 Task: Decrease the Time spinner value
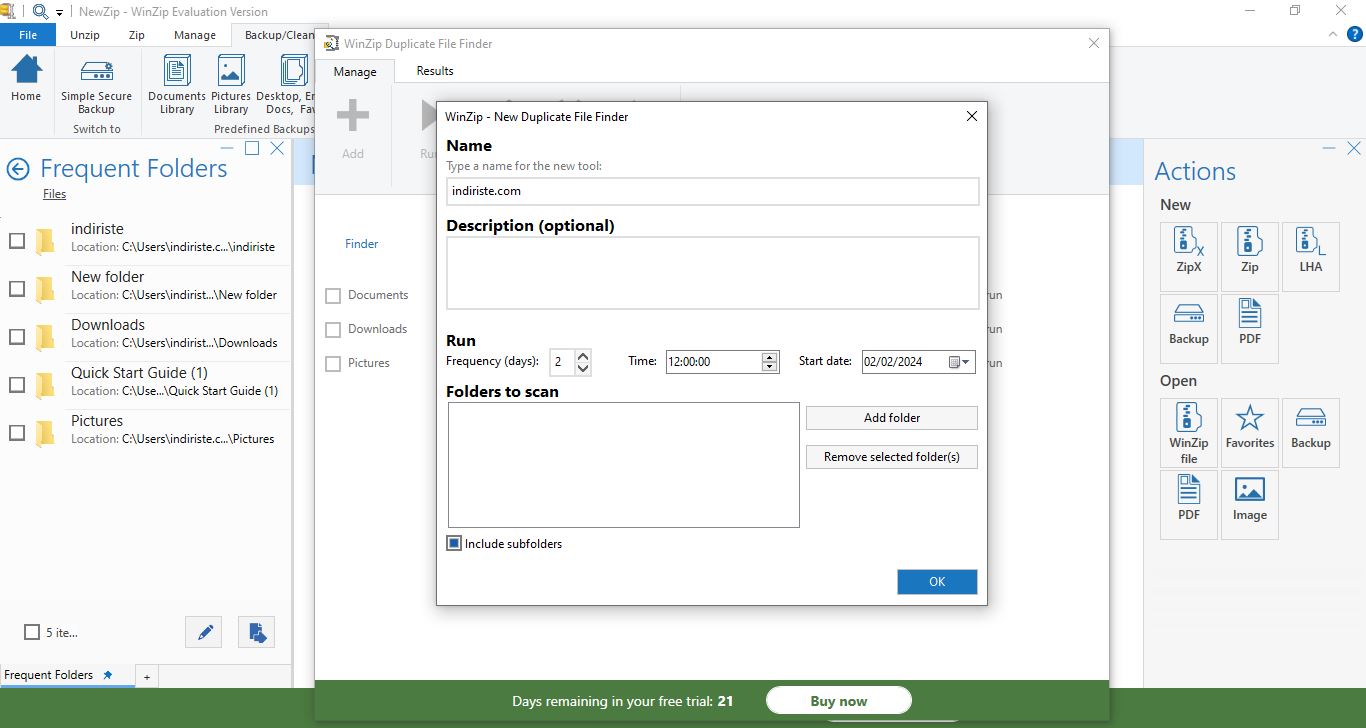[769, 367]
